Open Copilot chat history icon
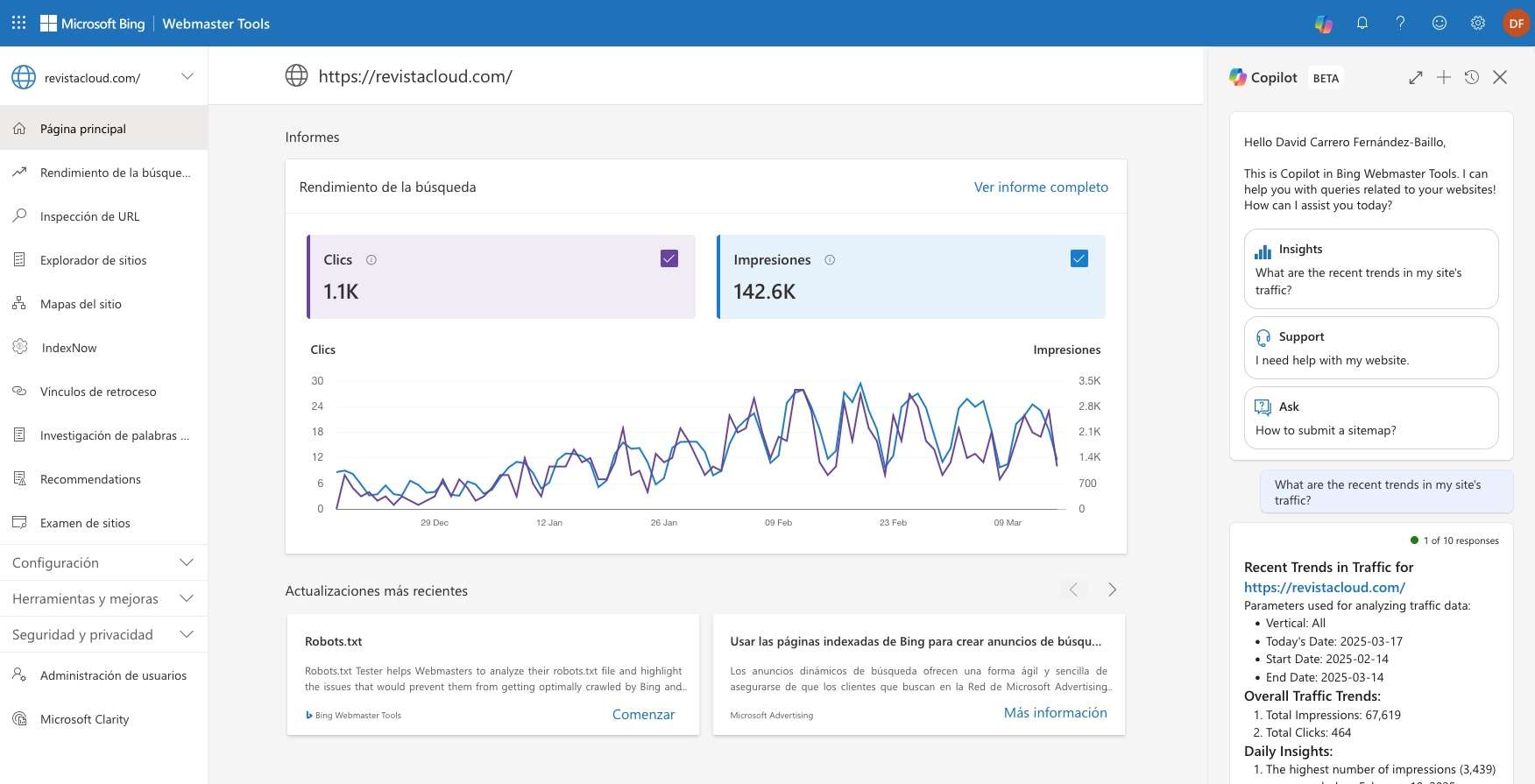 click(x=1472, y=77)
